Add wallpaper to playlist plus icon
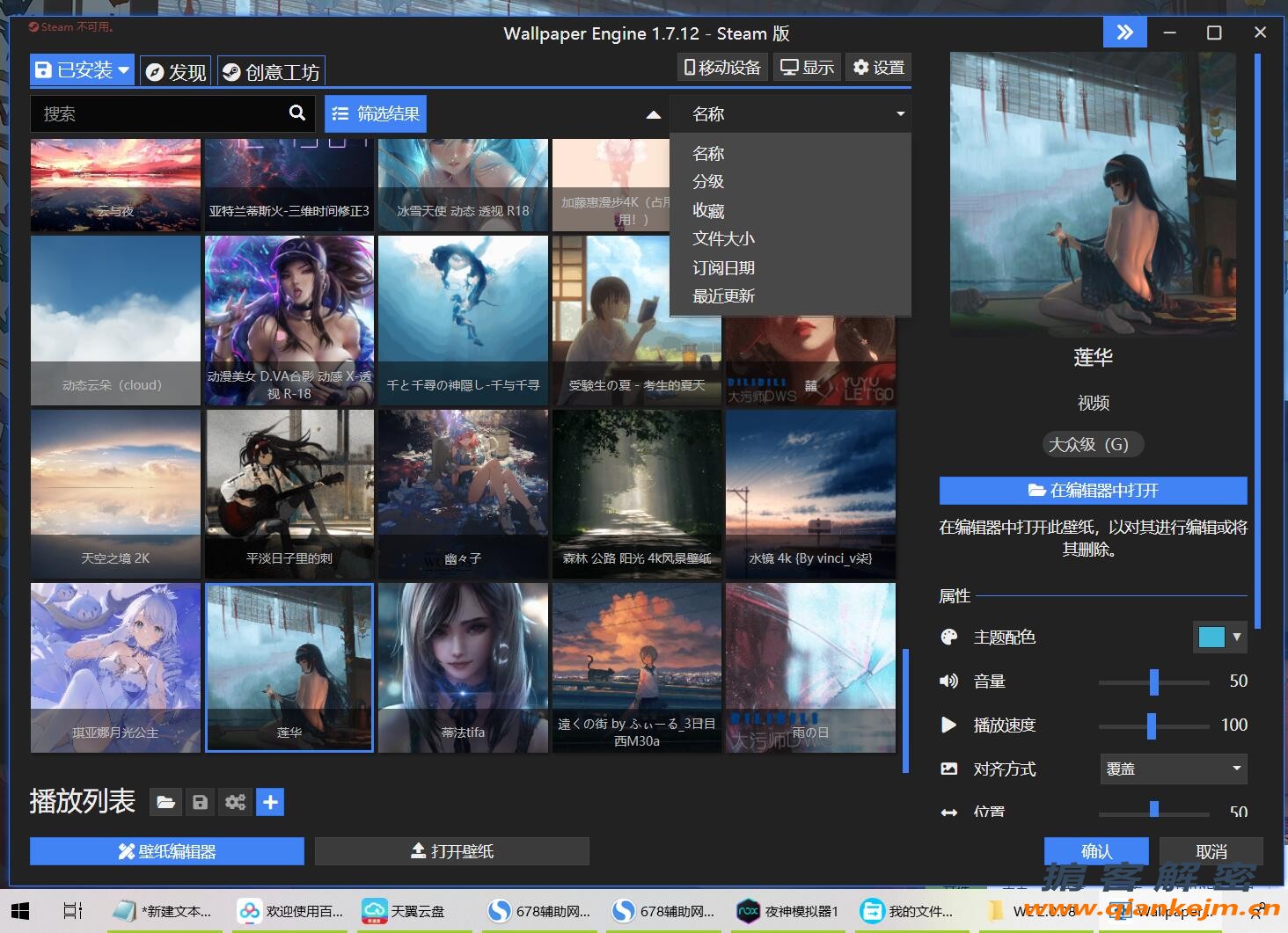Image resolution: width=1288 pixels, height=933 pixels. tap(270, 802)
